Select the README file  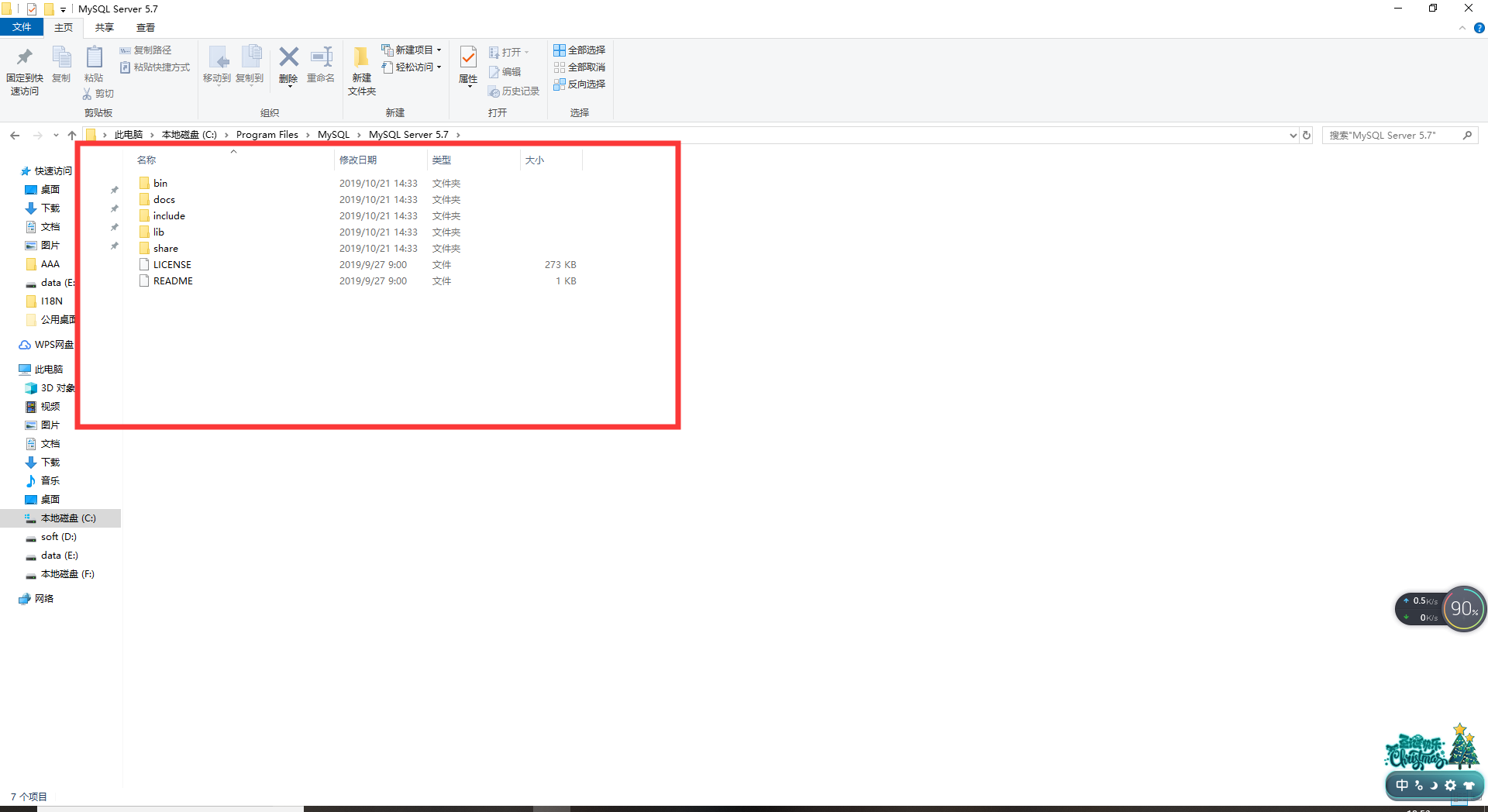click(x=173, y=281)
